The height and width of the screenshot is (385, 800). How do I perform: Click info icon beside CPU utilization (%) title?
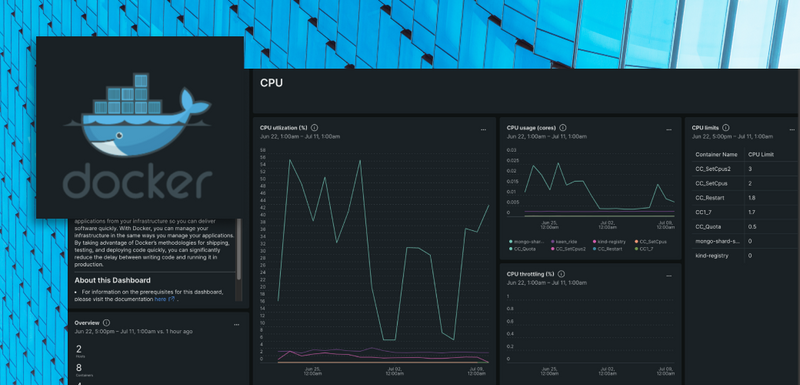[x=314, y=128]
